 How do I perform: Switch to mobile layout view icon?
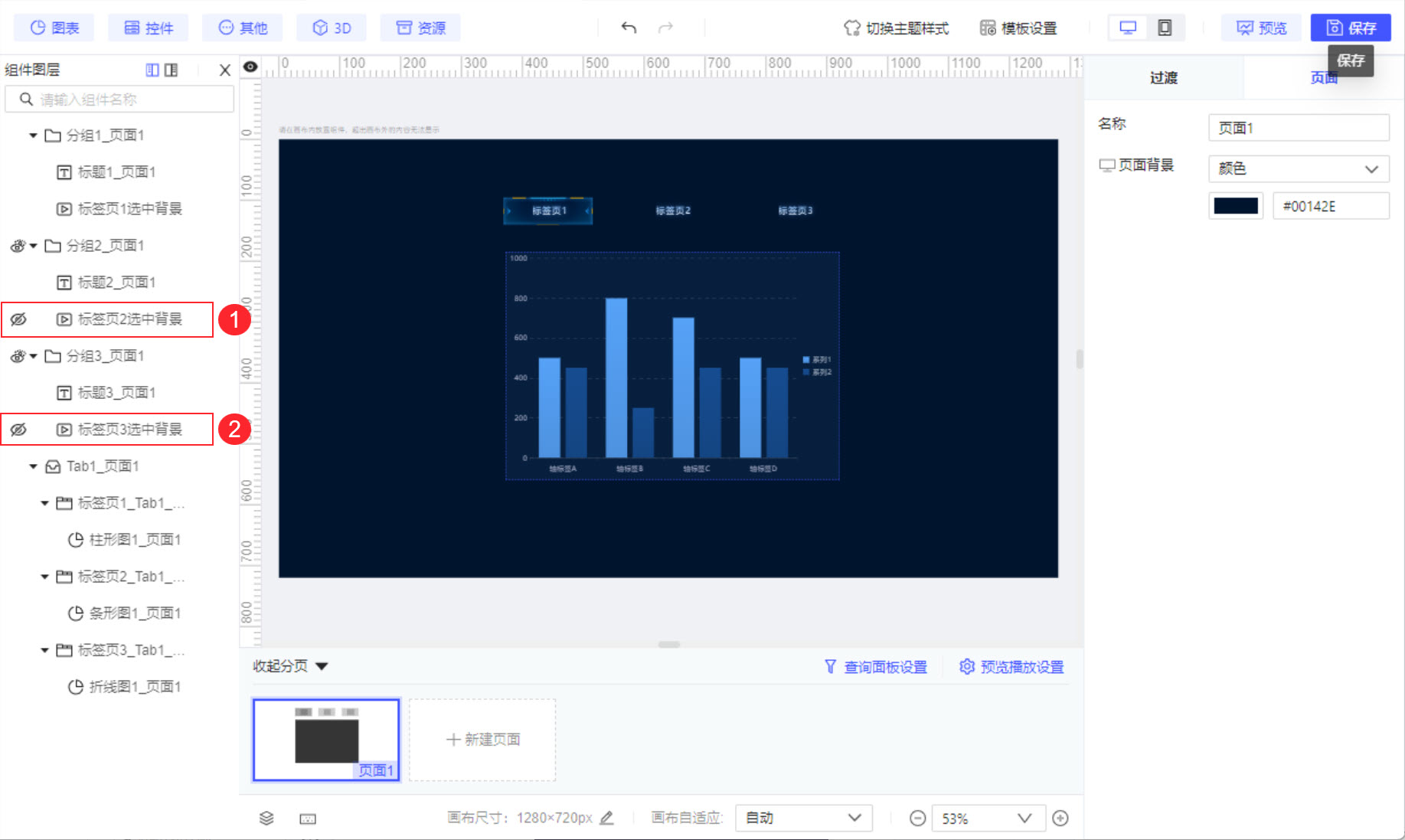1165,28
